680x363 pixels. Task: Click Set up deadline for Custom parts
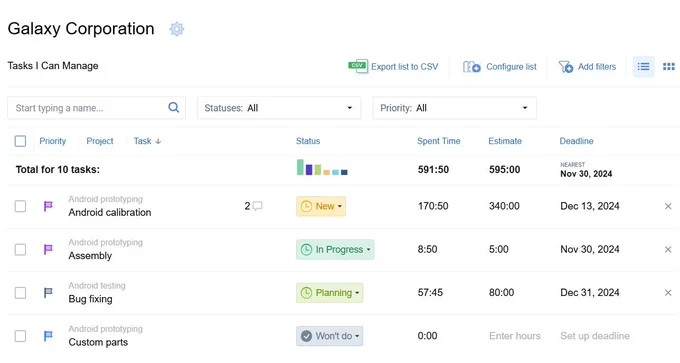click(595, 336)
